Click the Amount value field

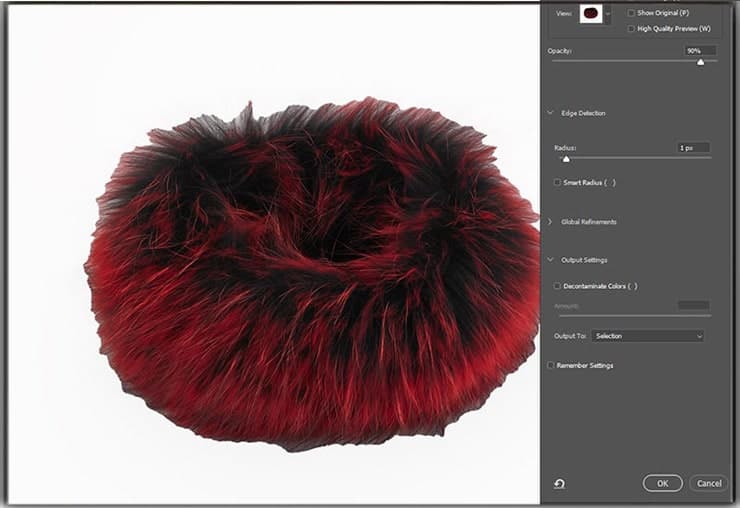693,305
